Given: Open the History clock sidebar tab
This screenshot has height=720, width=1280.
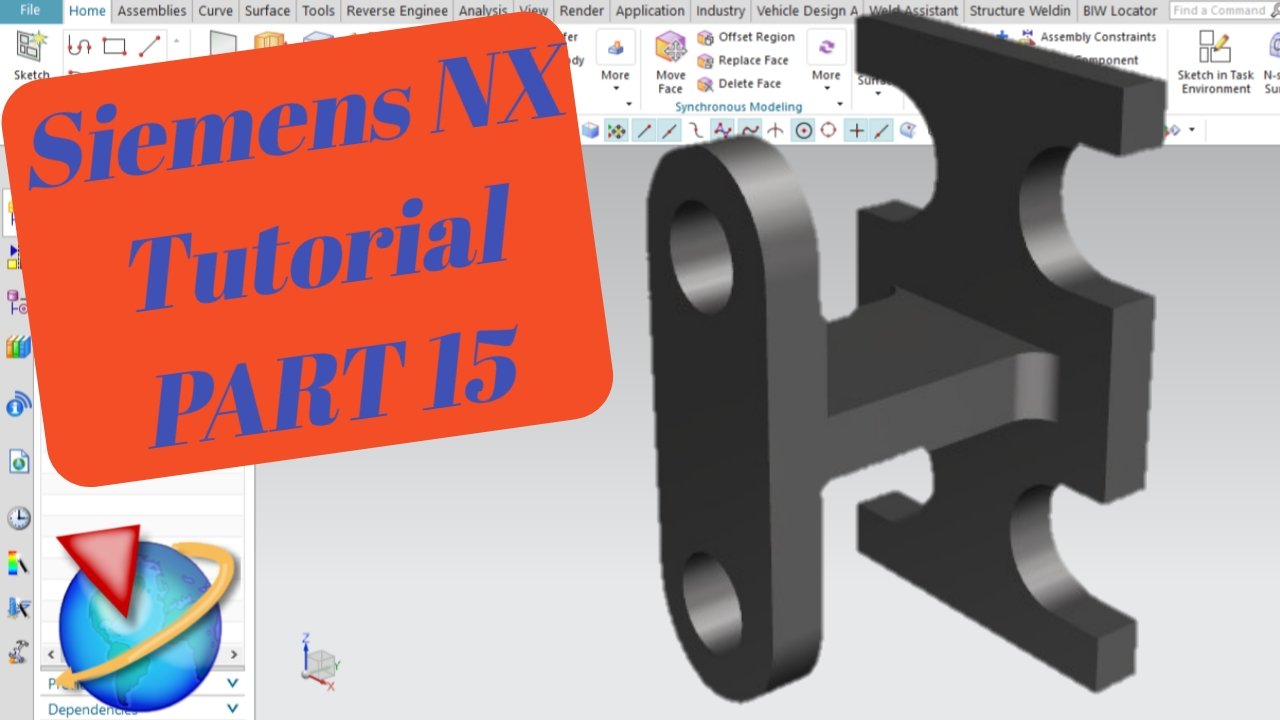Looking at the screenshot, I should 18,518.
